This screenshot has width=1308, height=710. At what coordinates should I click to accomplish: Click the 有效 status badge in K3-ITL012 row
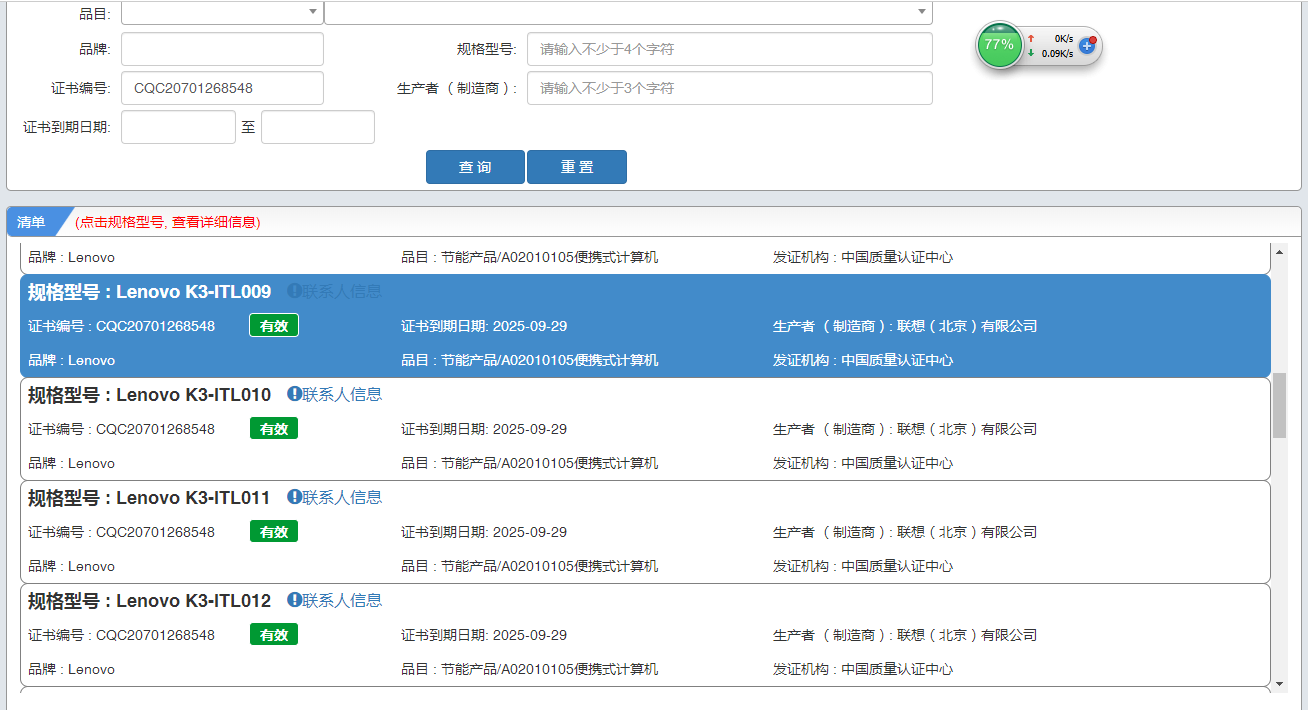click(x=274, y=635)
